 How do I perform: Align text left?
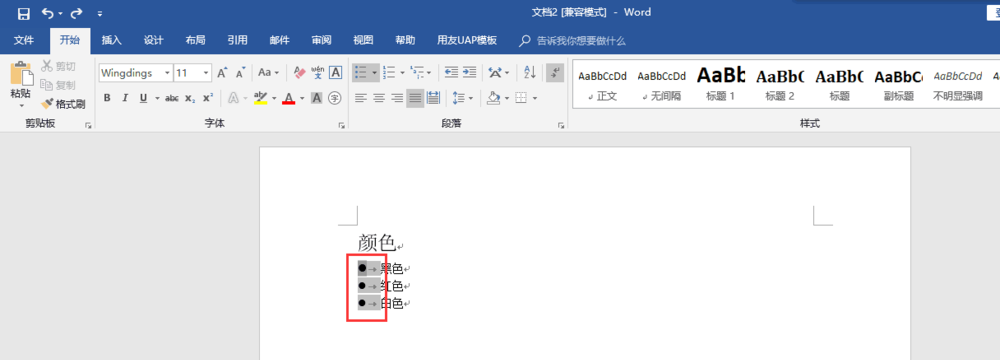pyautogui.click(x=361, y=98)
